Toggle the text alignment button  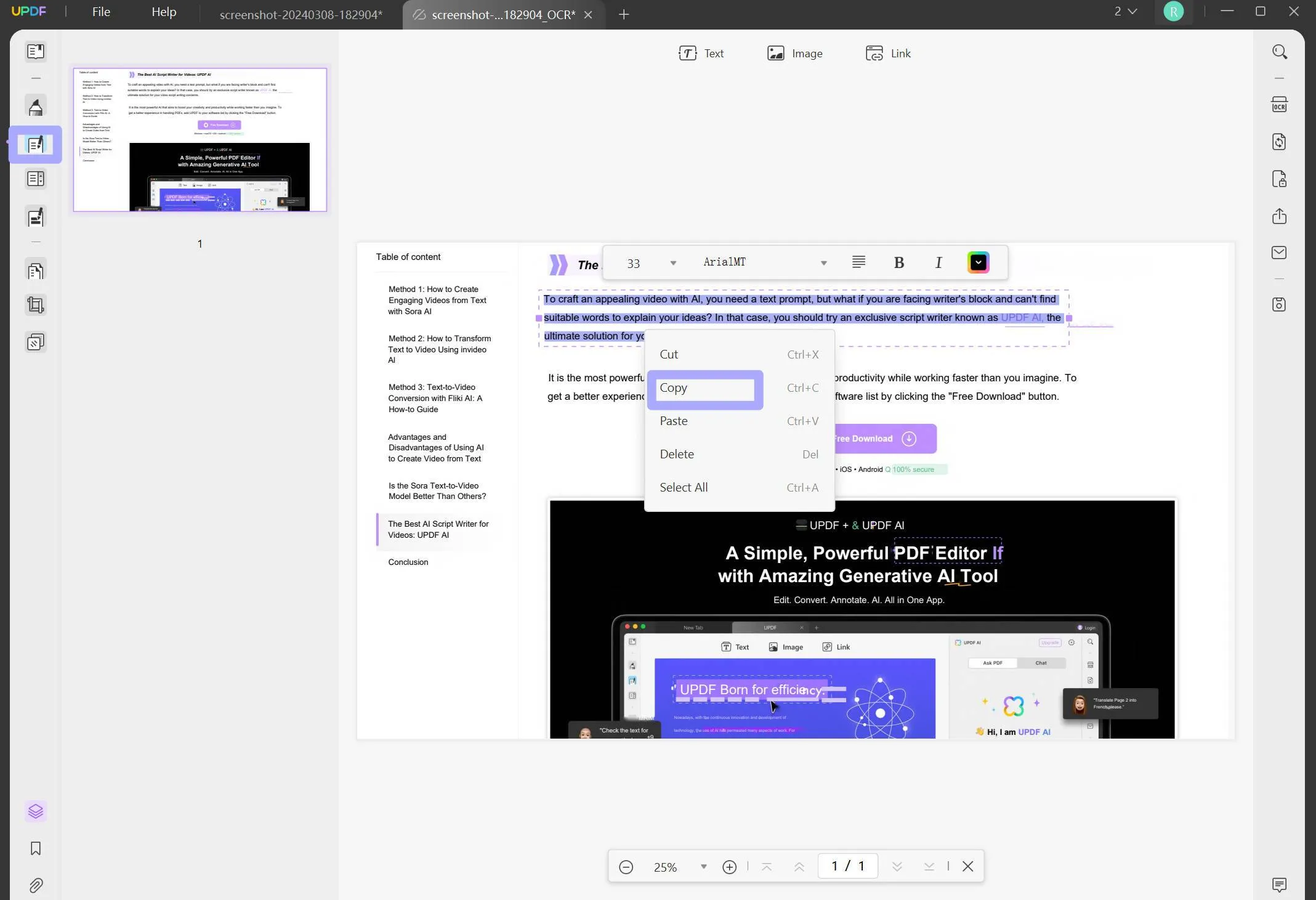point(858,262)
